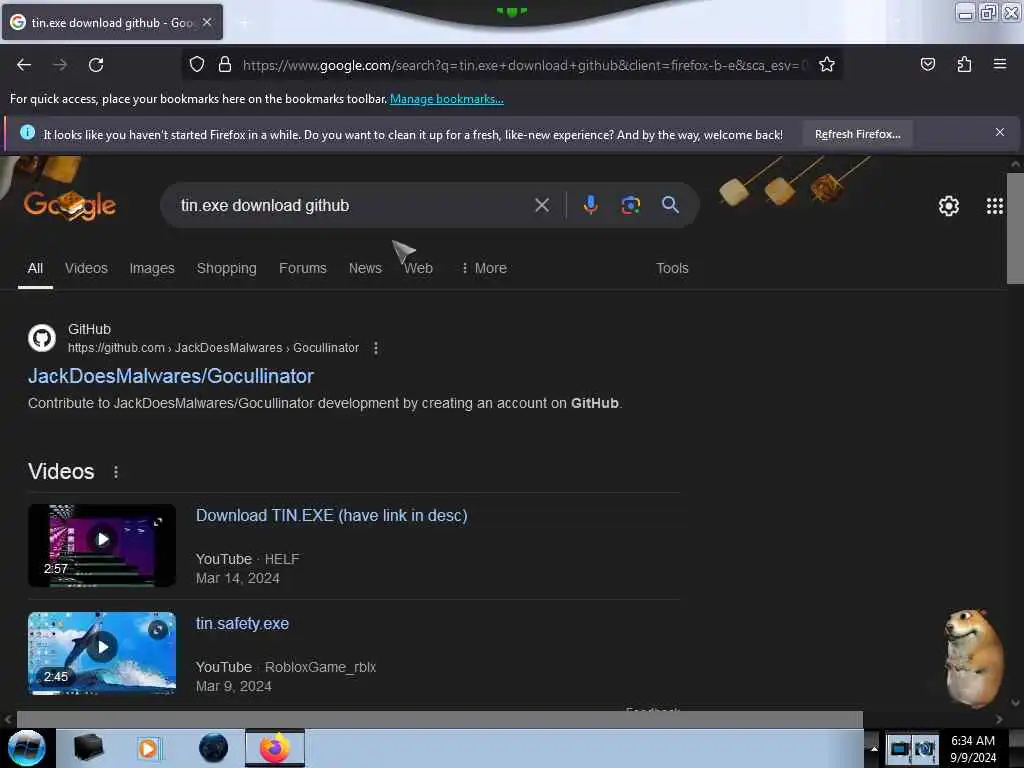Open the tracking protection shield icon
The width and height of the screenshot is (1024, 768).
click(x=197, y=65)
